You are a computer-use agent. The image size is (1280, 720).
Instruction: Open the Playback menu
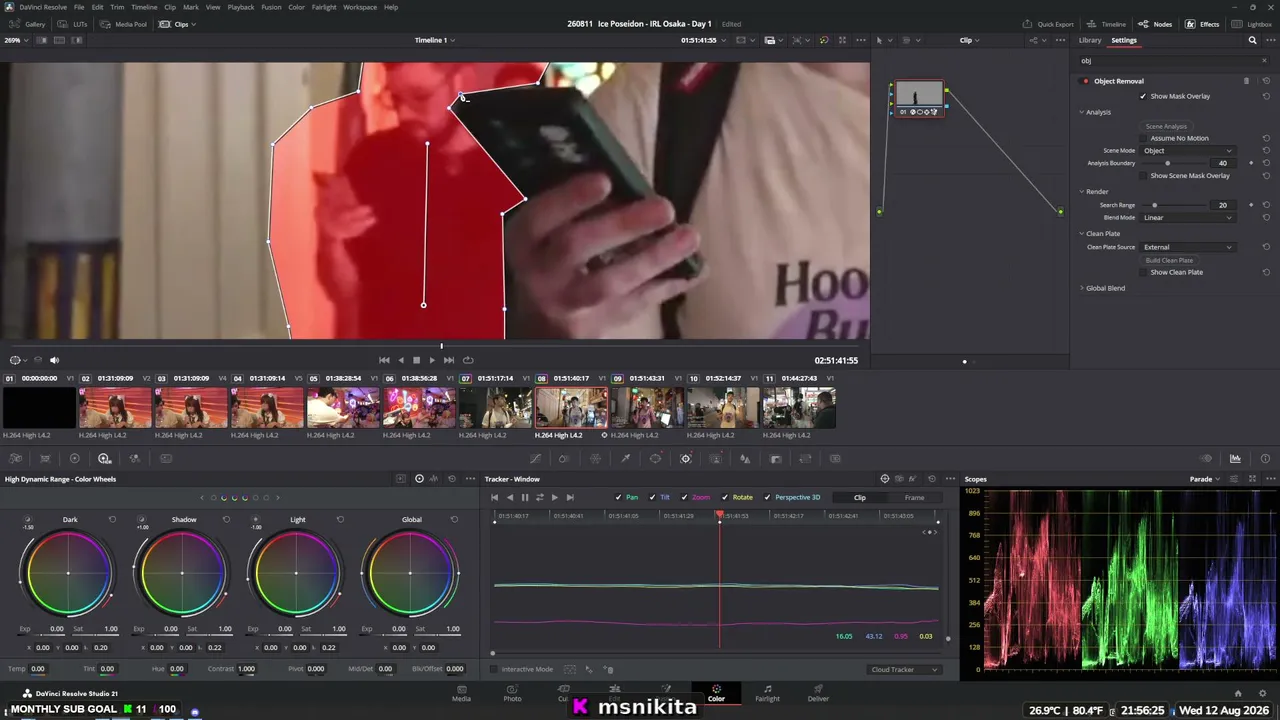point(241,7)
